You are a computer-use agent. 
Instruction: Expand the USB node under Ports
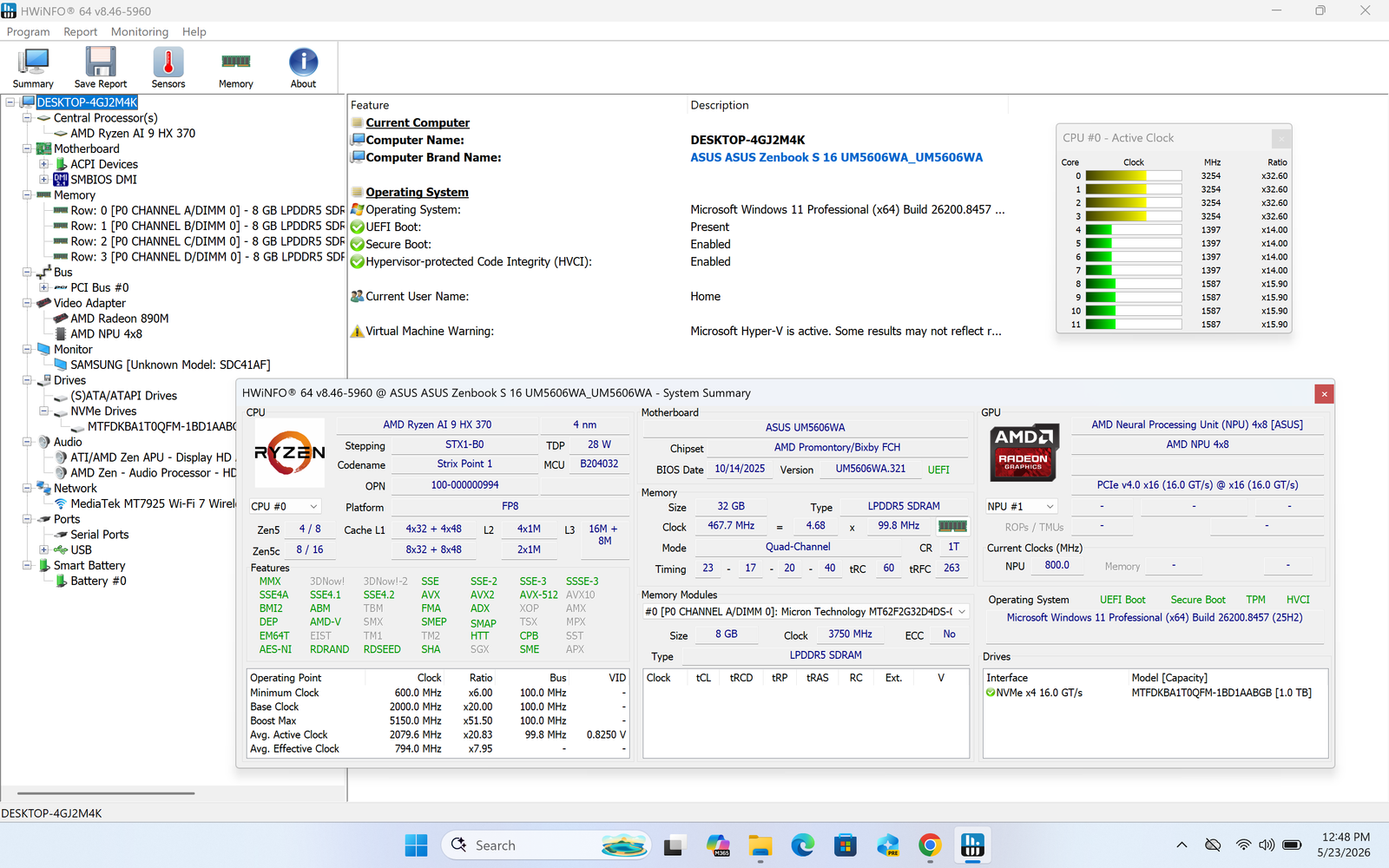click(43, 549)
